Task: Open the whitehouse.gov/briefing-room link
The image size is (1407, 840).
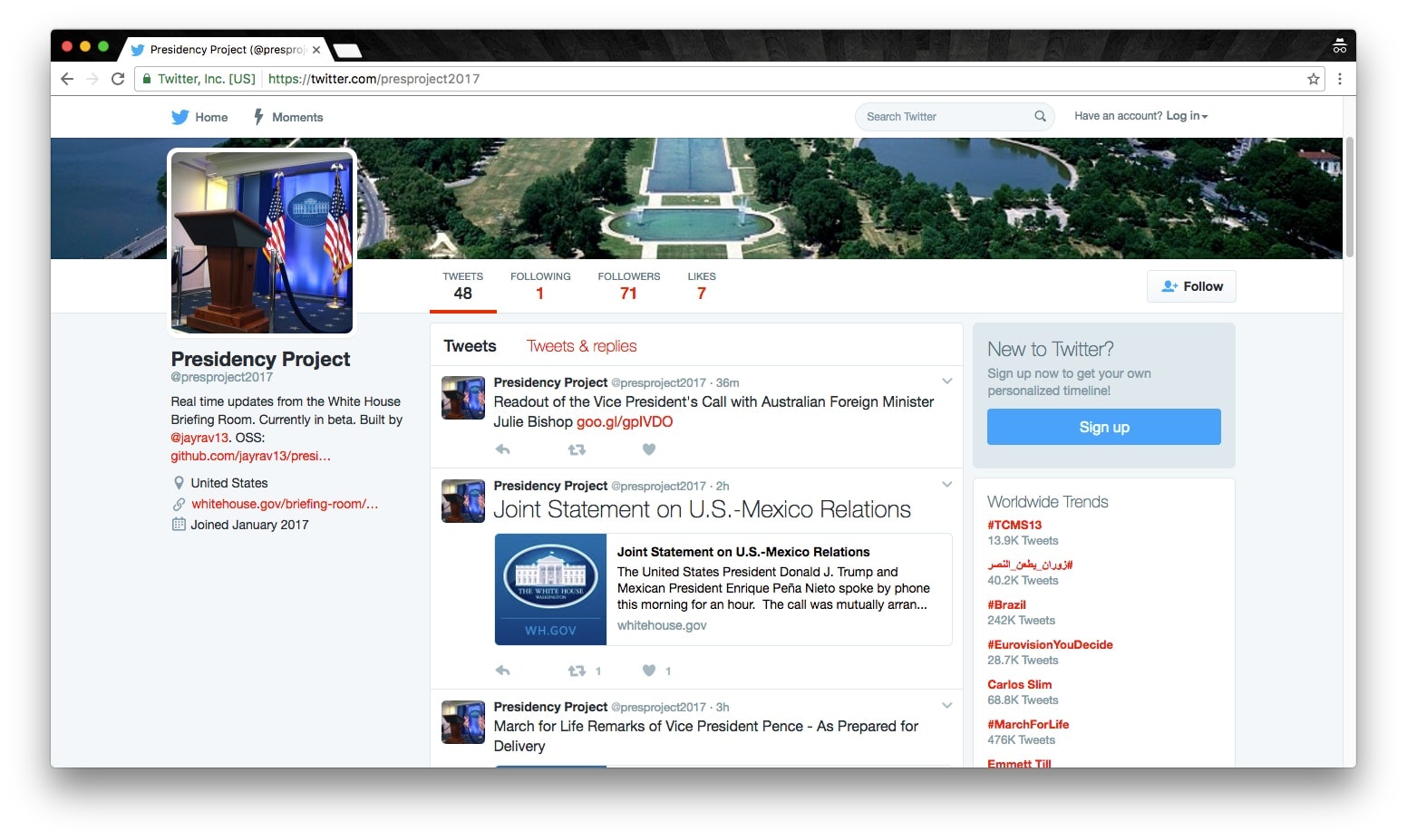Action: point(285,504)
